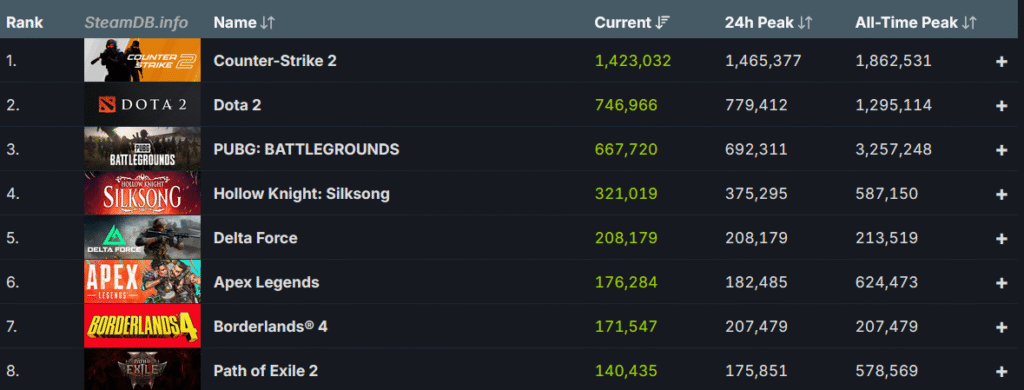Sort by 24h Peak column
The image size is (1024, 390).
[x=769, y=22]
